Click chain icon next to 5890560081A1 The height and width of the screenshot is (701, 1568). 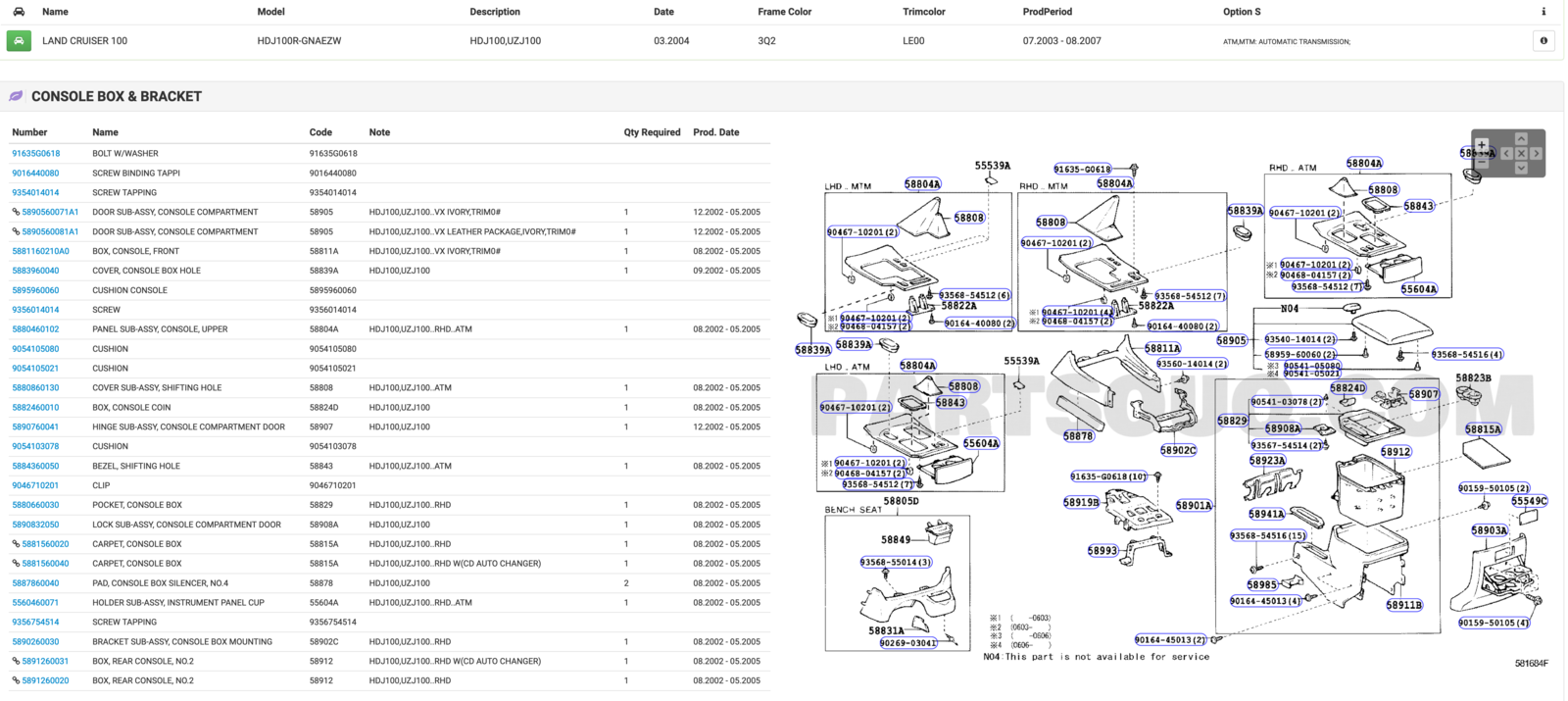16,232
